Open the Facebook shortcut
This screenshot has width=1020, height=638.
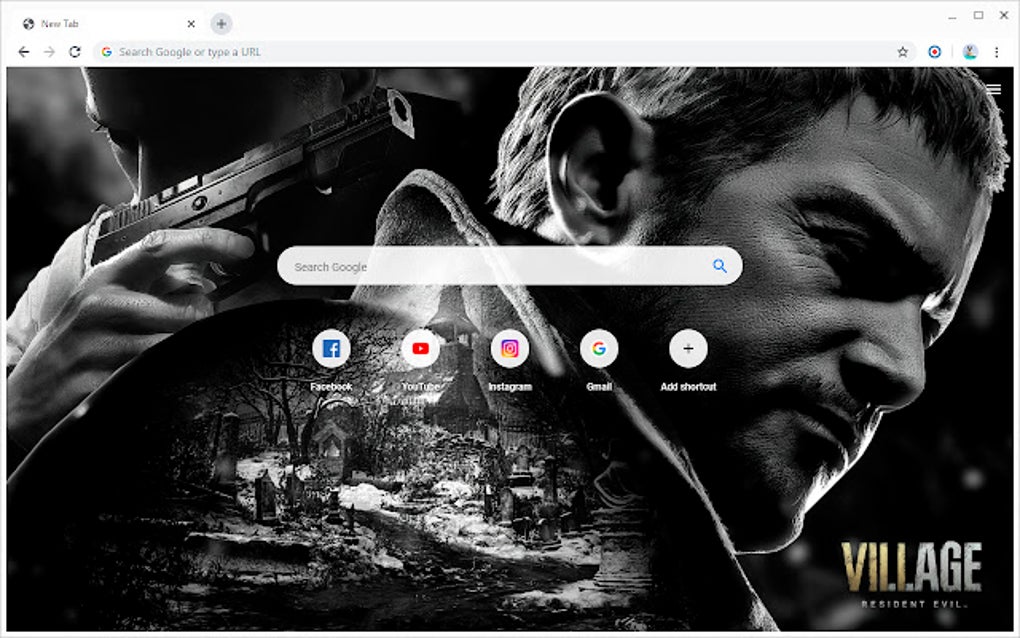(331, 349)
